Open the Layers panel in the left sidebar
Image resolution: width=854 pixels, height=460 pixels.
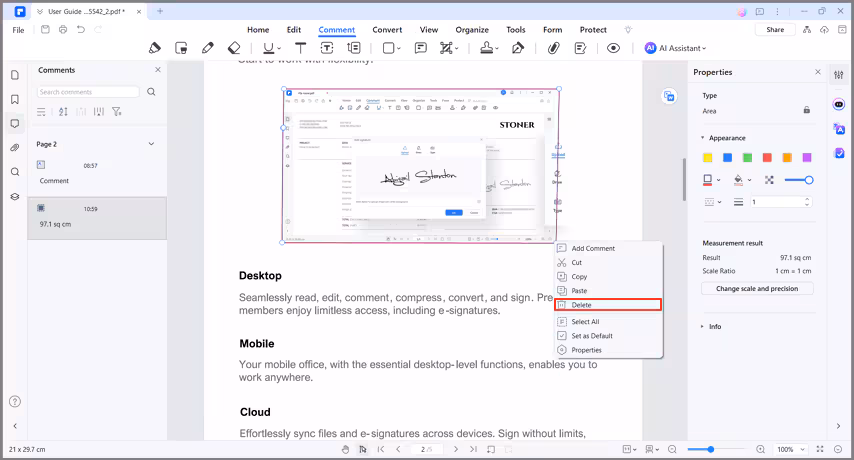click(15, 196)
